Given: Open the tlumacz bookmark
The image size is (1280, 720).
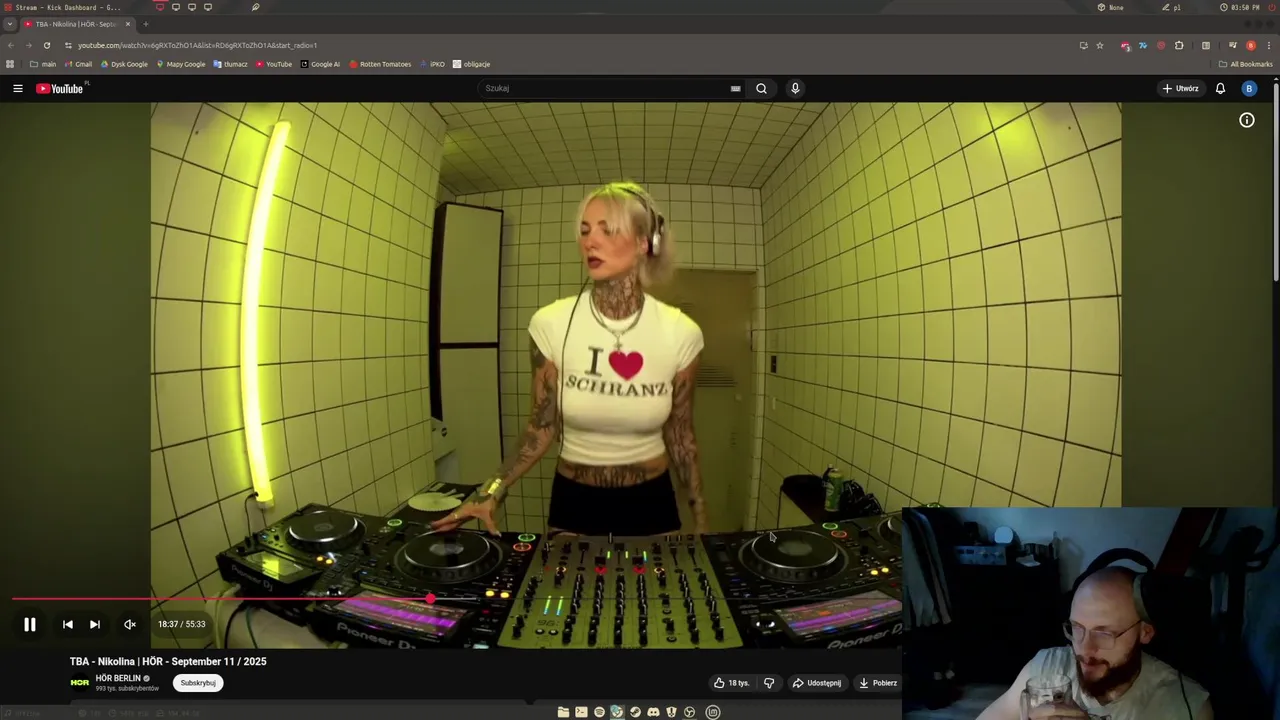Looking at the screenshot, I should click(x=230, y=64).
